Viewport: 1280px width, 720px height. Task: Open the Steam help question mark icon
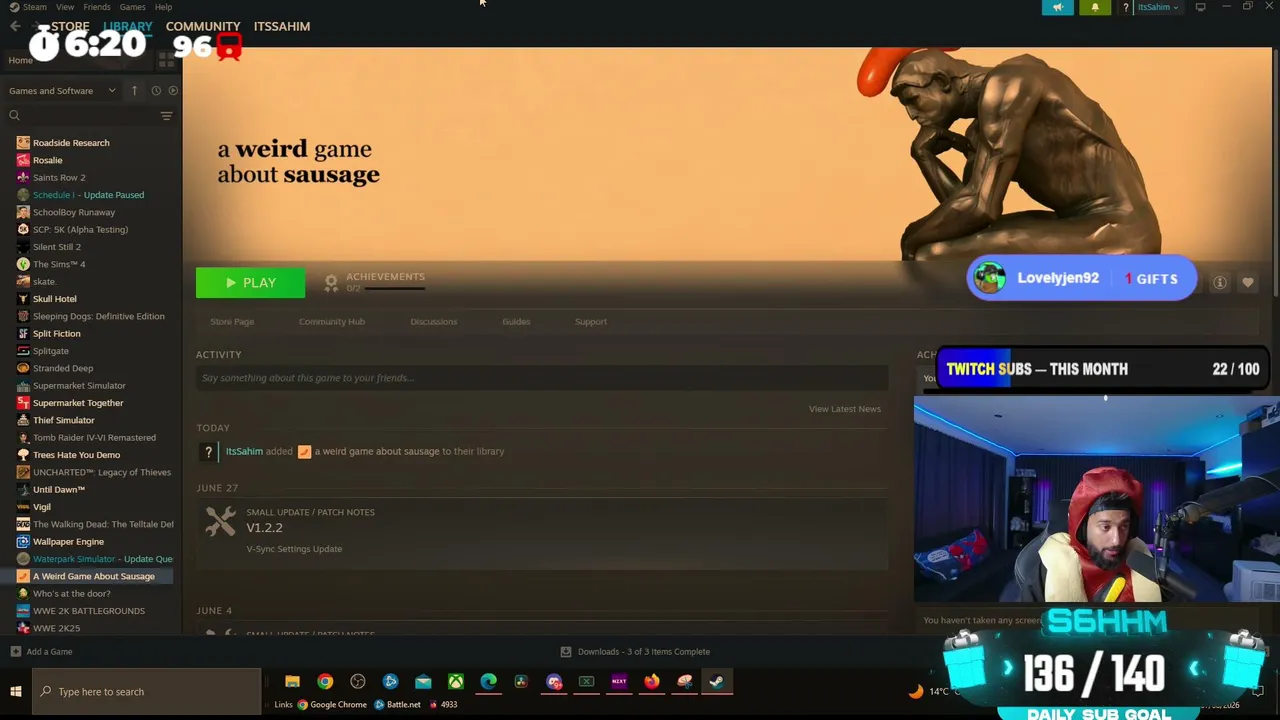pos(1126,8)
